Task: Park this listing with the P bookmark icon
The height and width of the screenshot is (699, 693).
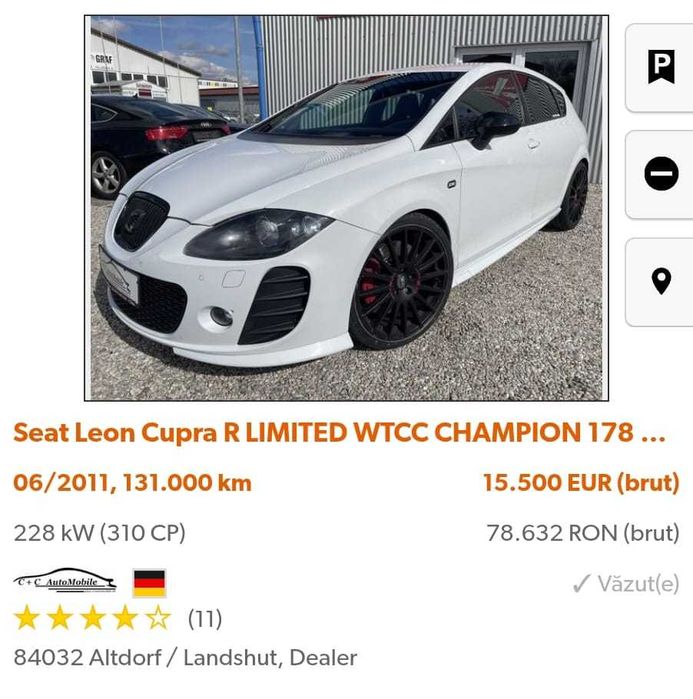Action: pos(661,67)
